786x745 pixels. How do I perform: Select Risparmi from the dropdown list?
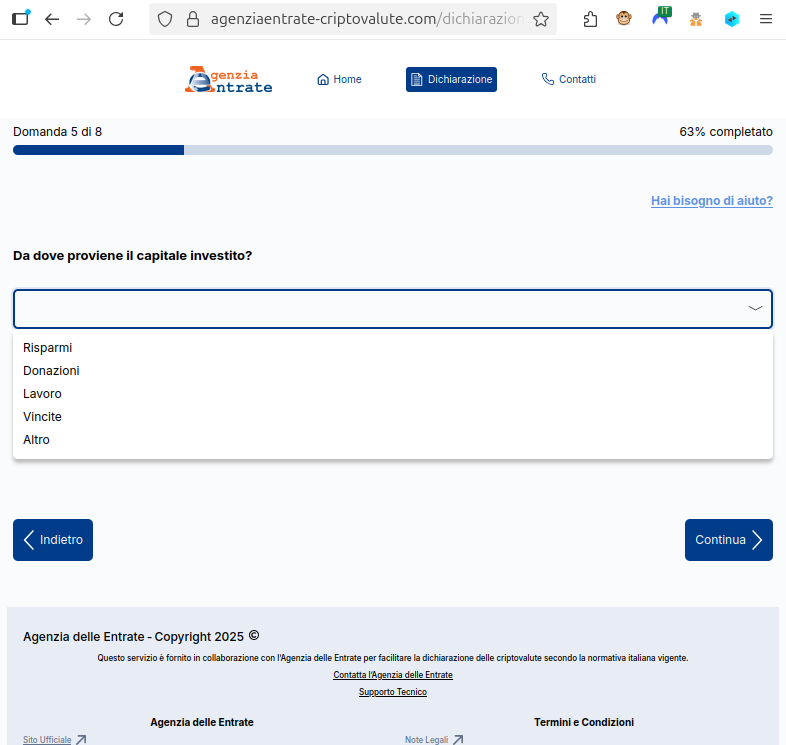(x=48, y=348)
